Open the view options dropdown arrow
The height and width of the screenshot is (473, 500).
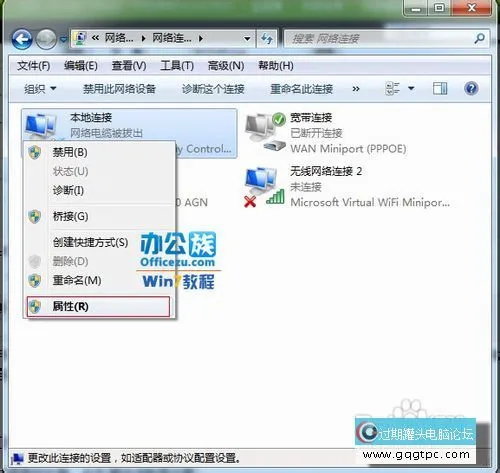[411, 89]
